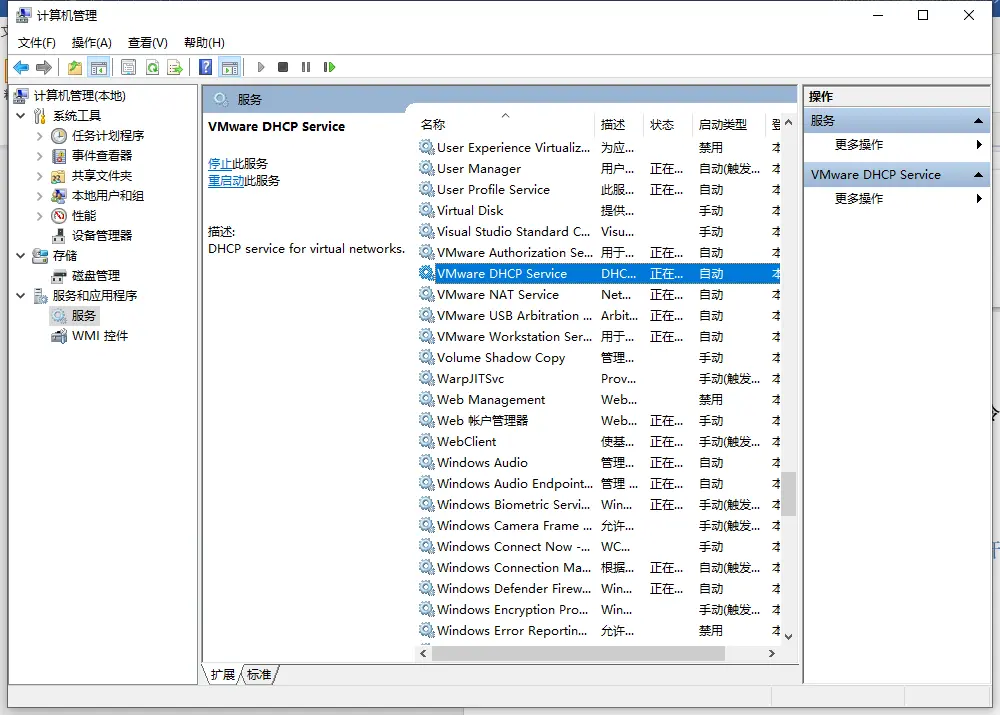Click the vertical scrollbar thumb in services list

[x=789, y=493]
